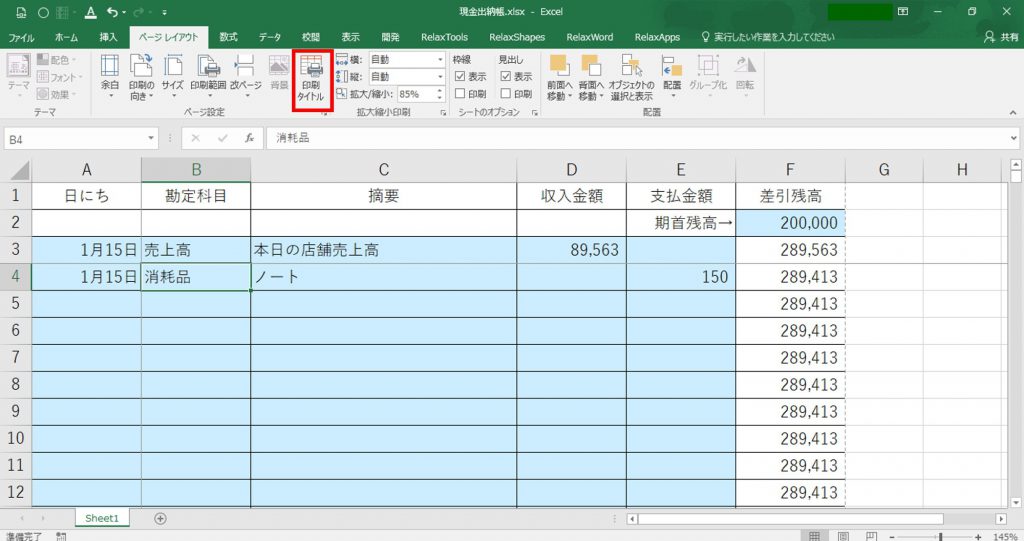The image size is (1024, 541).
Task: Open シートのオプション dialog launcher
Action: [535, 113]
